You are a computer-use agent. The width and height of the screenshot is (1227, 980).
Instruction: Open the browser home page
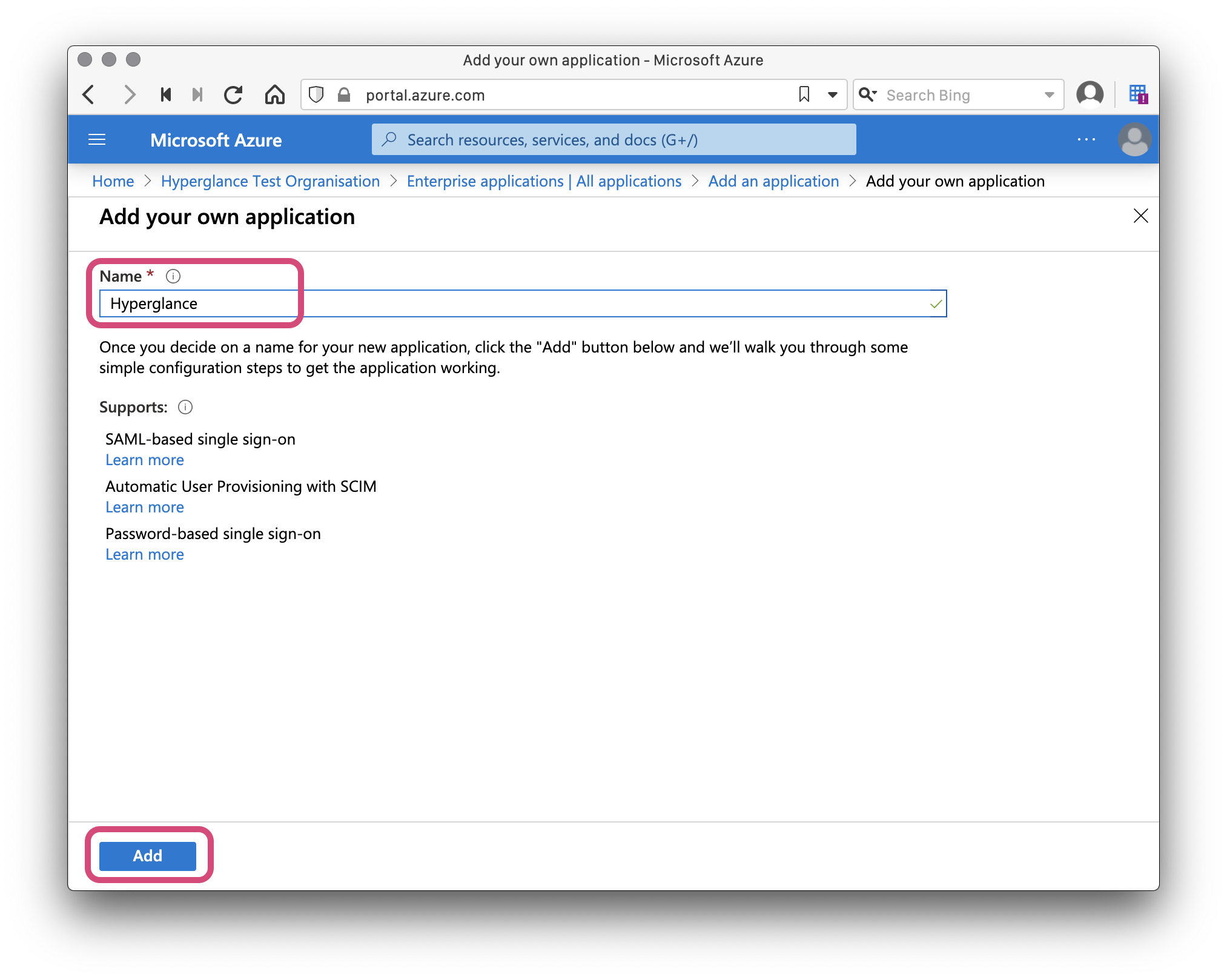pos(275,94)
